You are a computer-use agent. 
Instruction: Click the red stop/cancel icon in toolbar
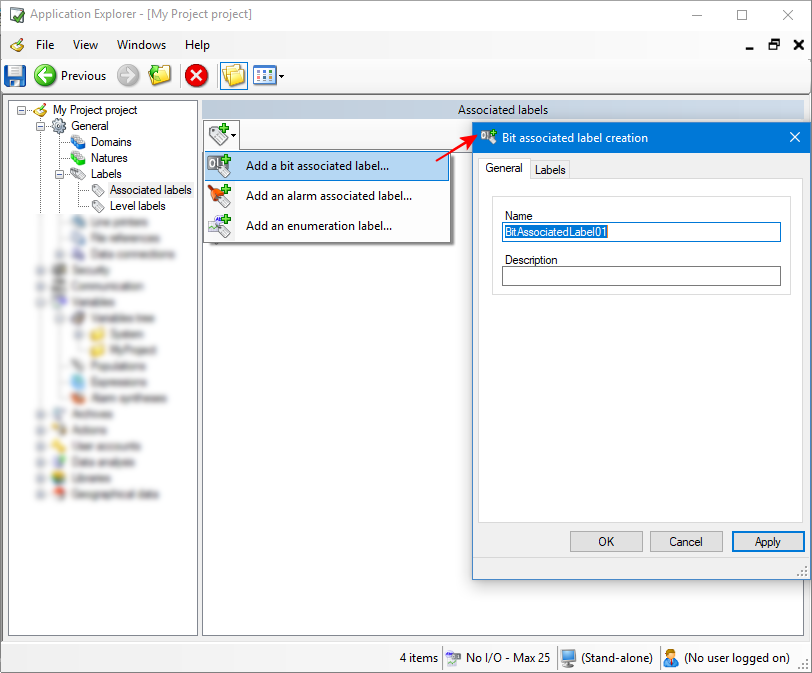pyautogui.click(x=196, y=76)
